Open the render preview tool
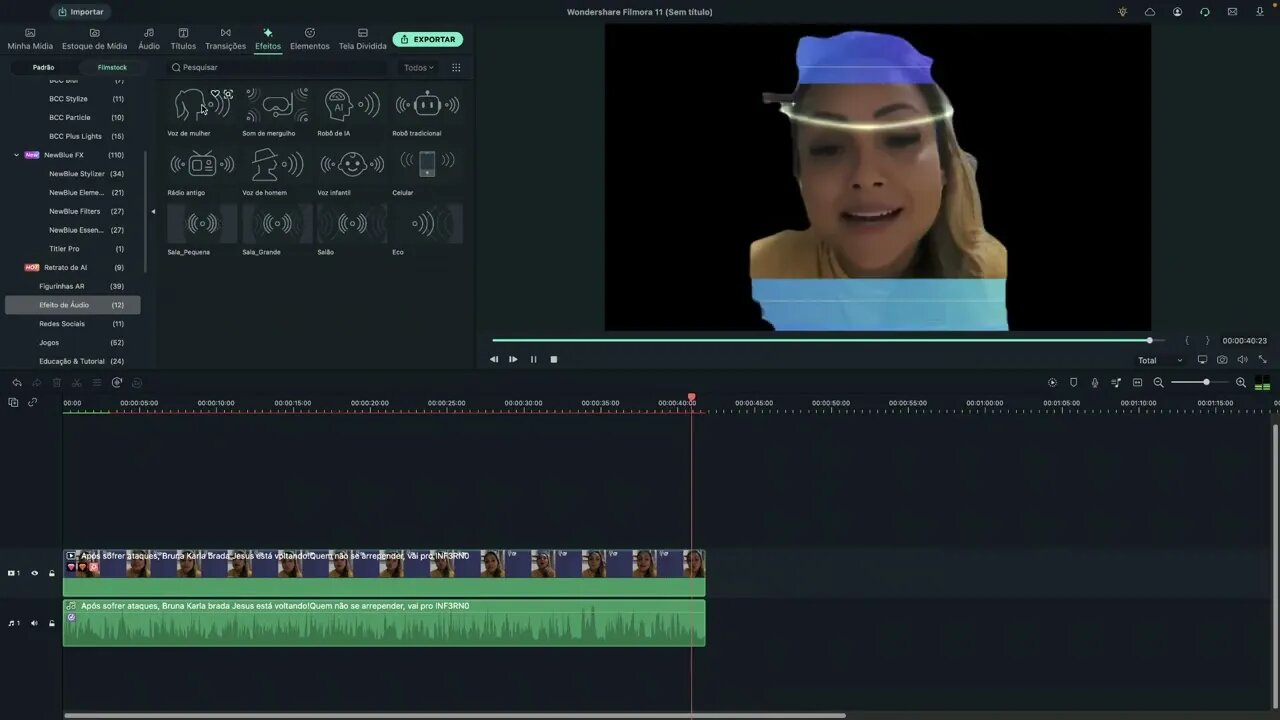The width and height of the screenshot is (1280, 720). [x=1052, y=383]
